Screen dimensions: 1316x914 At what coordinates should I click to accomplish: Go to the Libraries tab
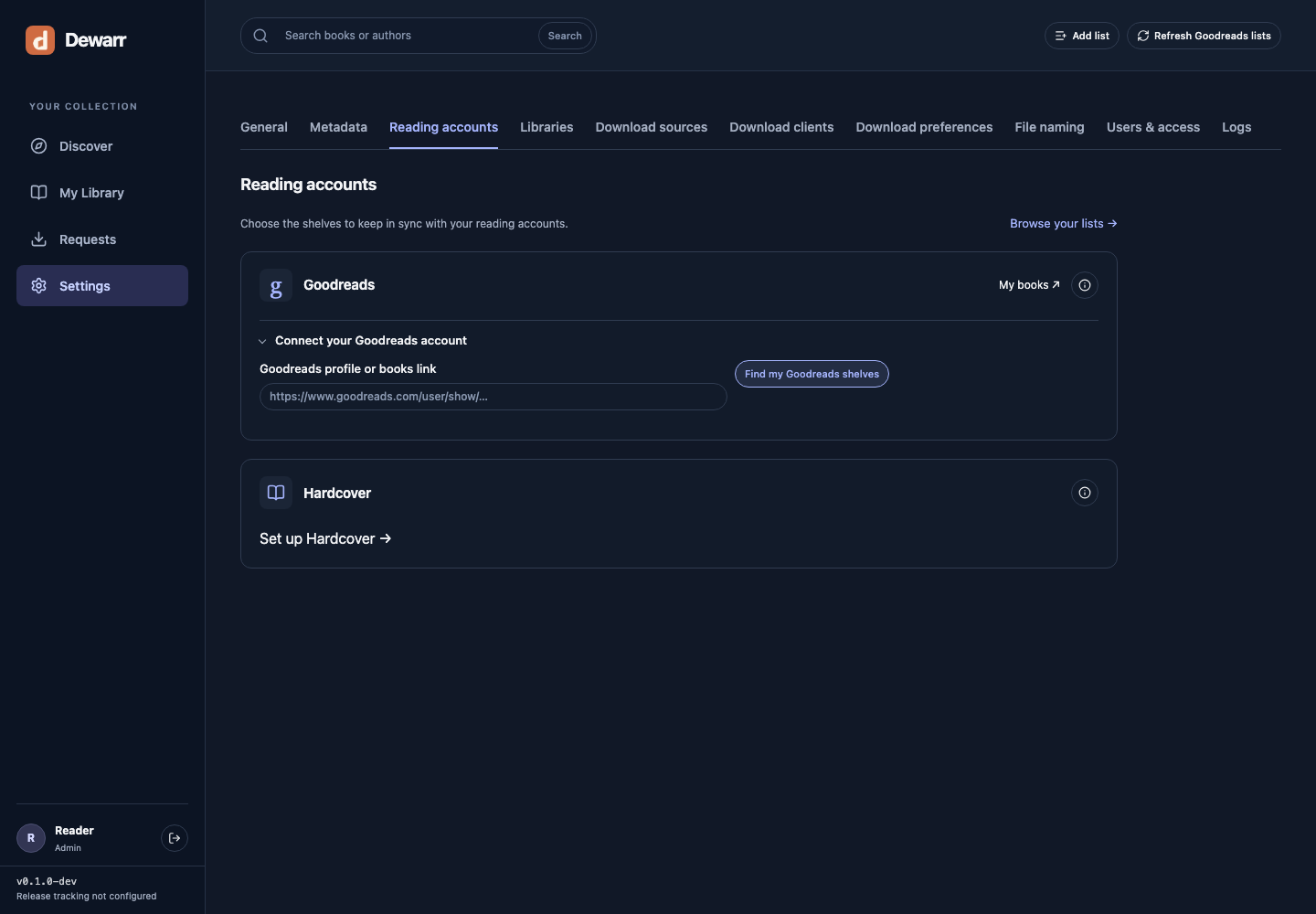click(547, 128)
